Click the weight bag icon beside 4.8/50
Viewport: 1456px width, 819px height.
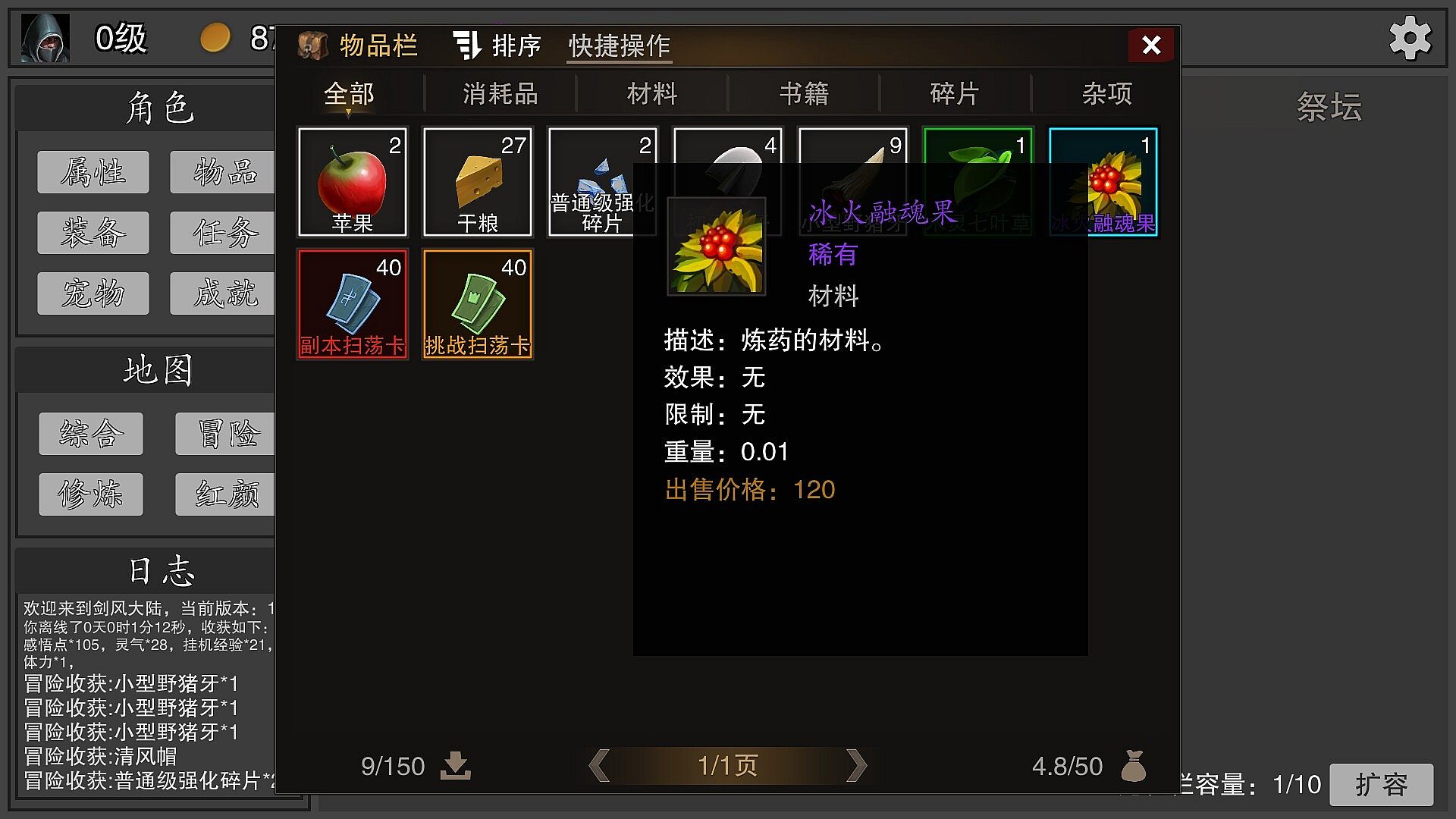click(x=1134, y=766)
